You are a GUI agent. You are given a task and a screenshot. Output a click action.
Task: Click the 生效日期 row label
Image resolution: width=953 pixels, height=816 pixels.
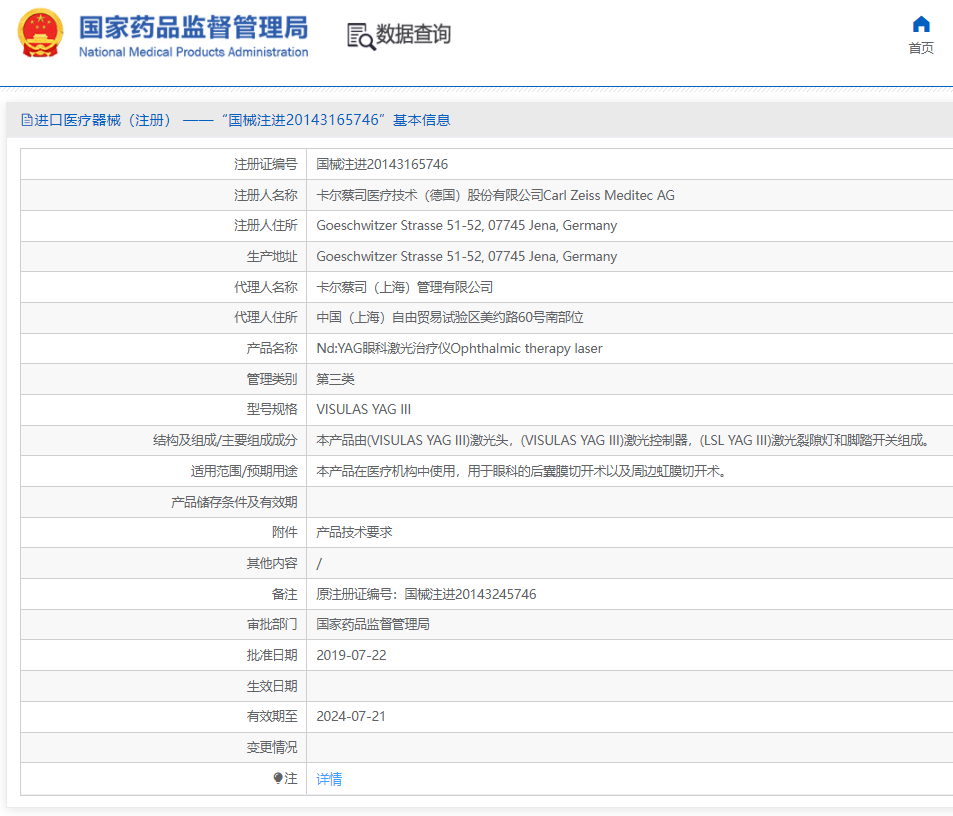click(x=272, y=686)
